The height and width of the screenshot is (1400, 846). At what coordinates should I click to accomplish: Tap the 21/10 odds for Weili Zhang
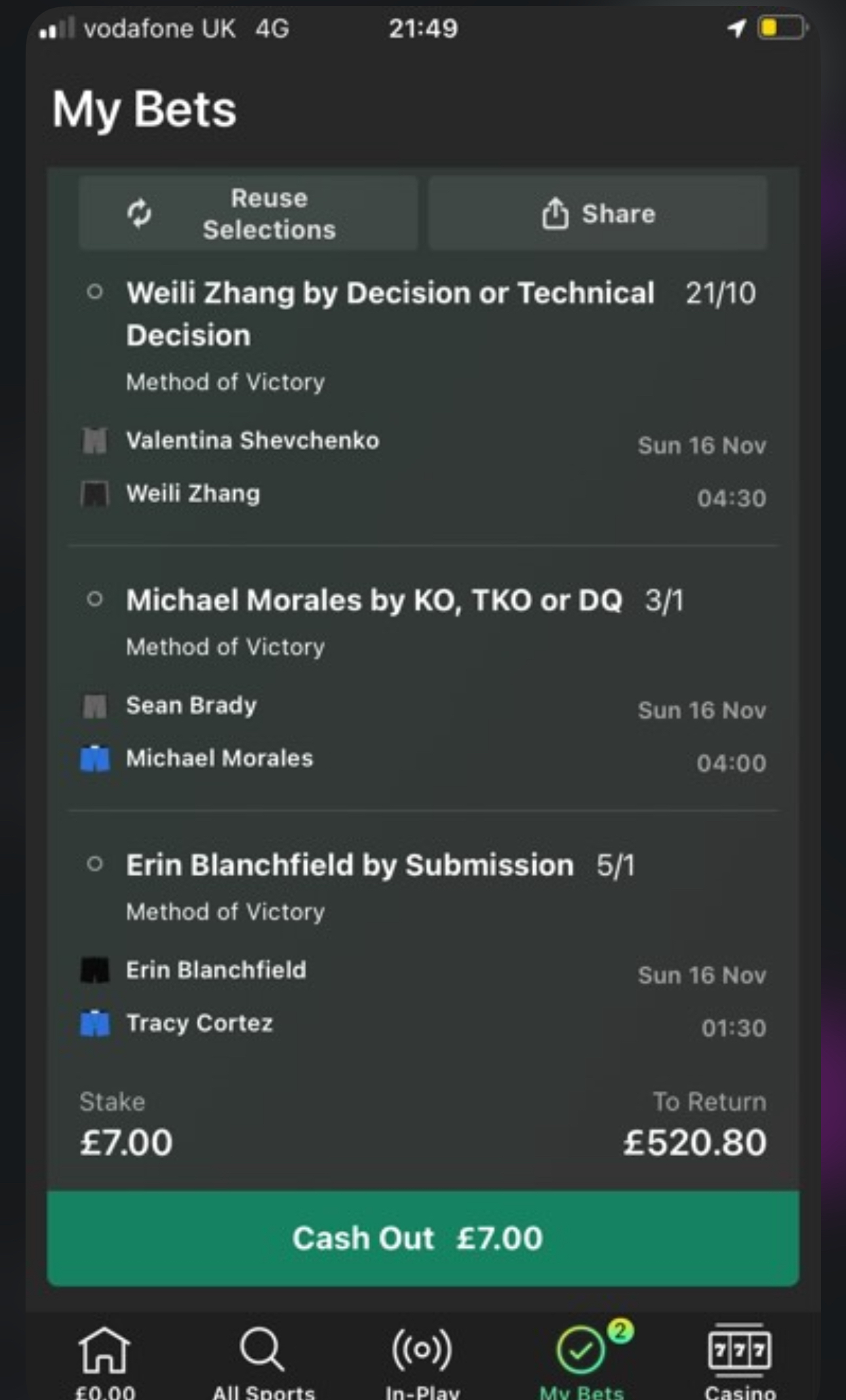tap(720, 293)
